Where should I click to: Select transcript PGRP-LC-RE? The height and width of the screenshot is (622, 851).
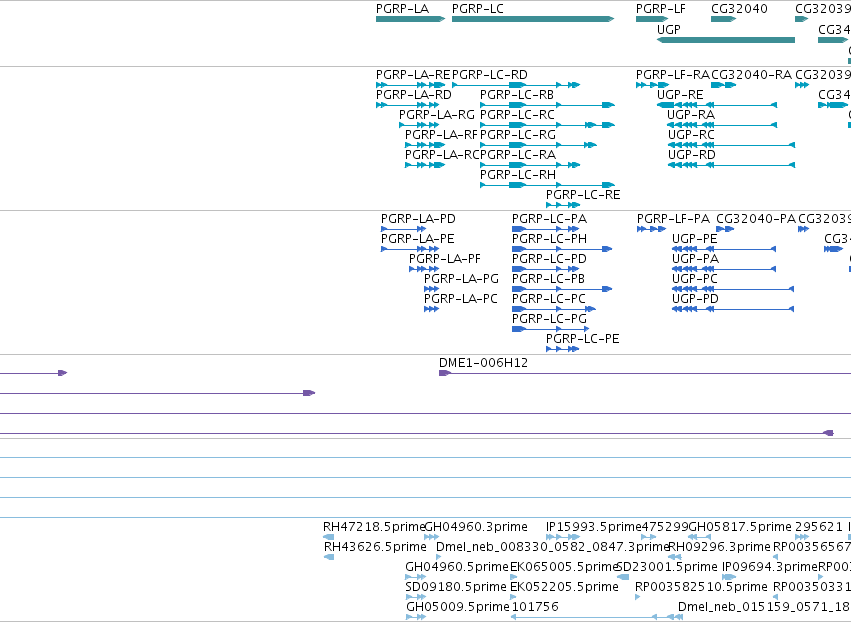click(x=563, y=205)
